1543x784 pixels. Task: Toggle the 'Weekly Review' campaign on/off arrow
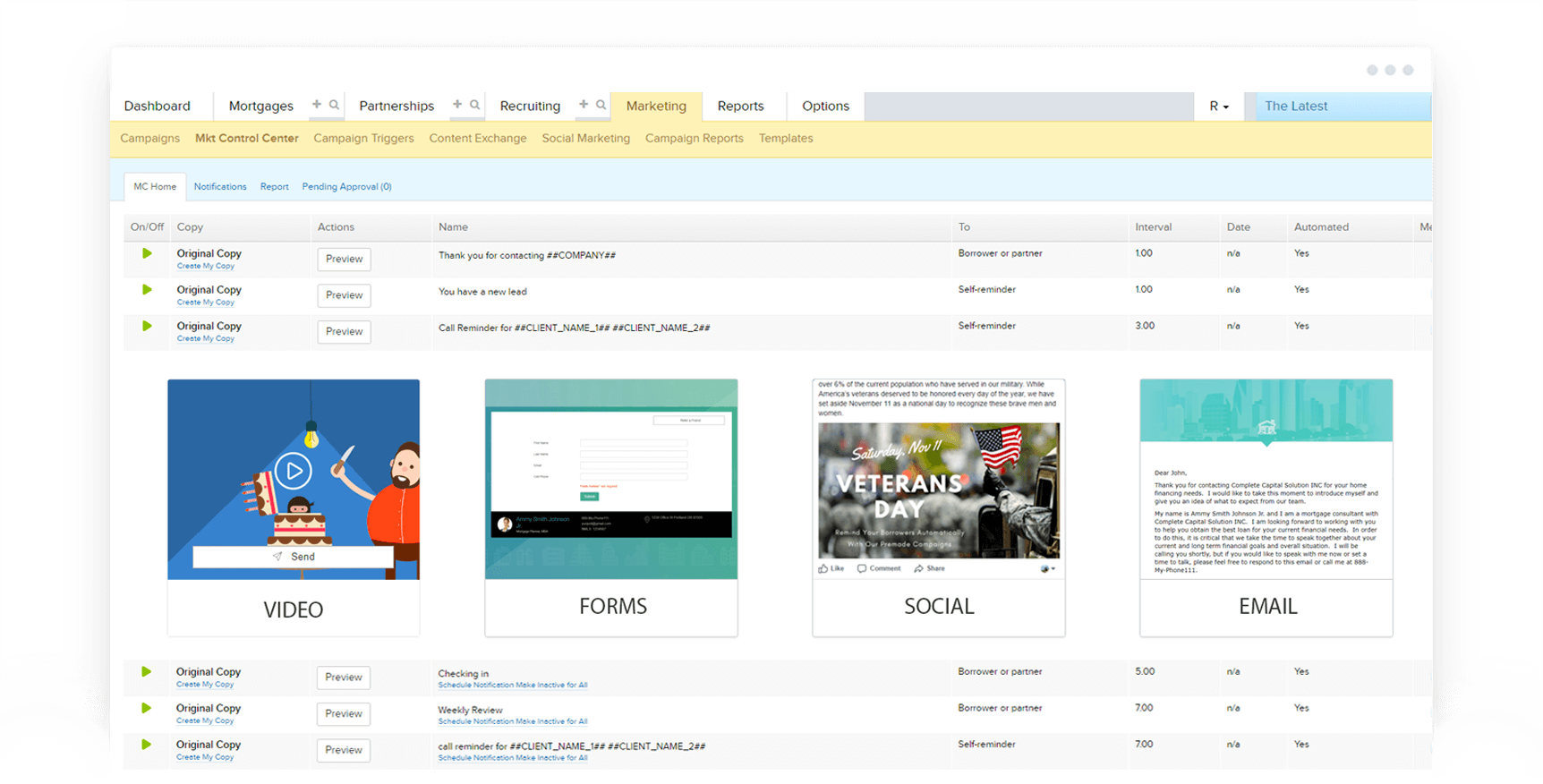[146, 708]
